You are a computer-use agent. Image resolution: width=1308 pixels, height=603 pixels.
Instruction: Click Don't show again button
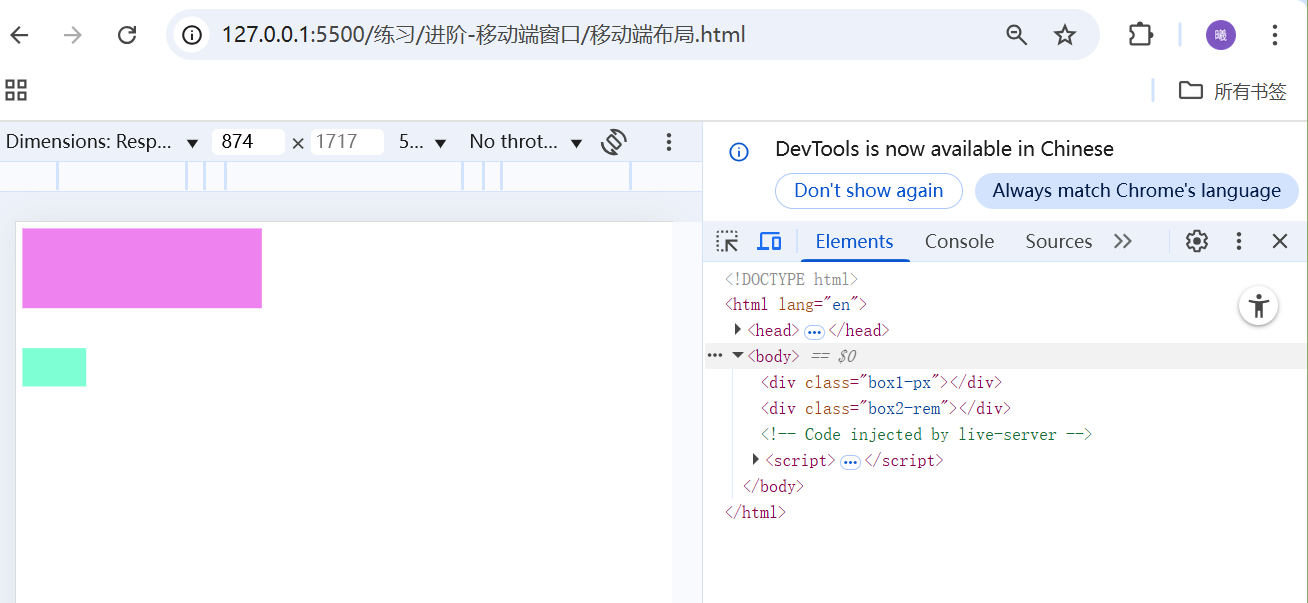pyautogui.click(x=869, y=191)
